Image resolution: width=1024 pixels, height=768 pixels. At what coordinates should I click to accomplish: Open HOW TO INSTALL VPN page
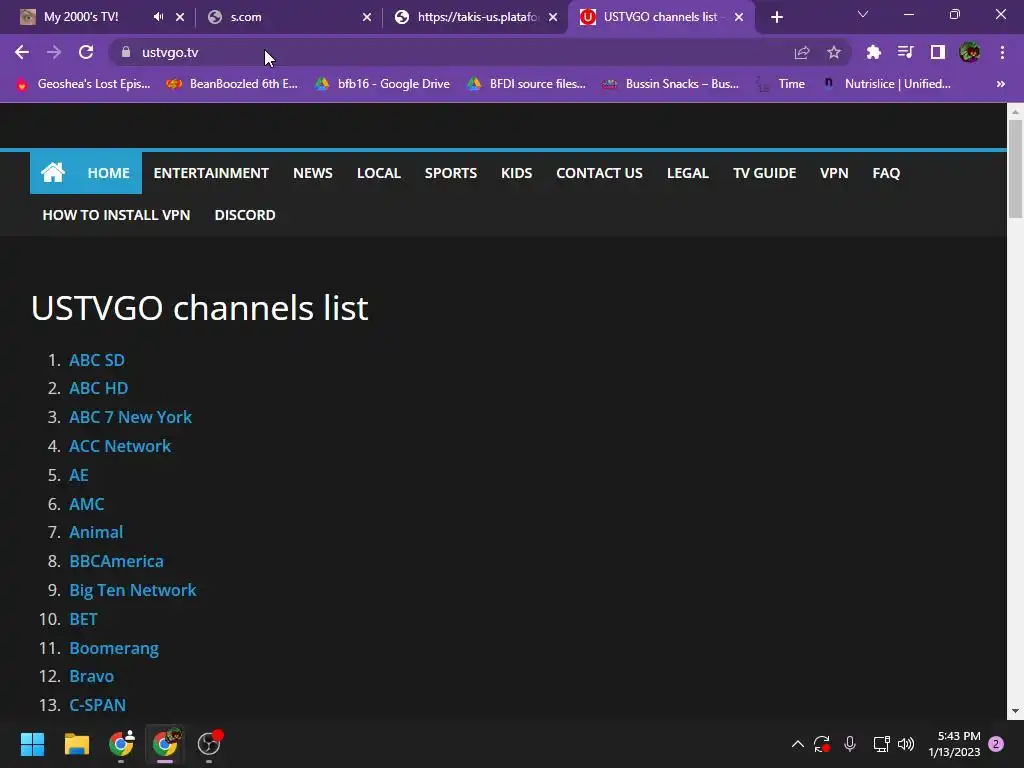point(116,215)
